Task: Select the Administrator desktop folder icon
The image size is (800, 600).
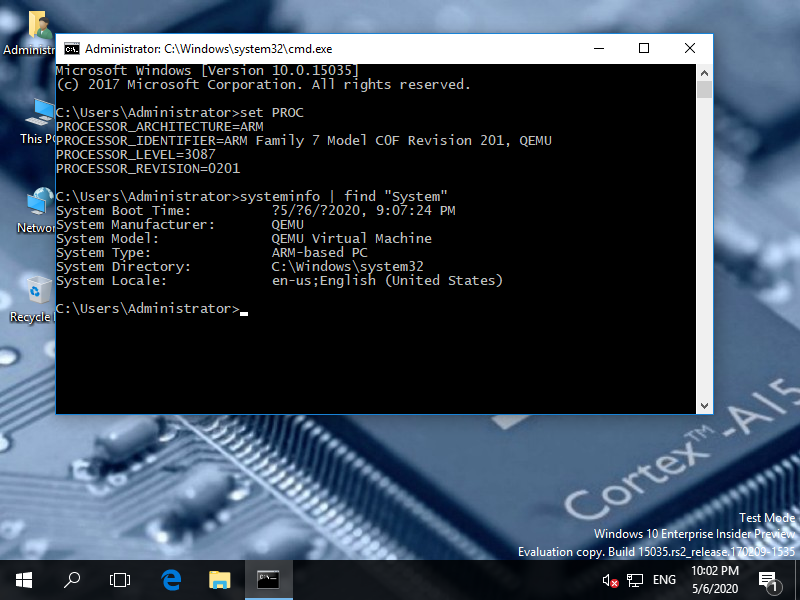Action: (29, 33)
